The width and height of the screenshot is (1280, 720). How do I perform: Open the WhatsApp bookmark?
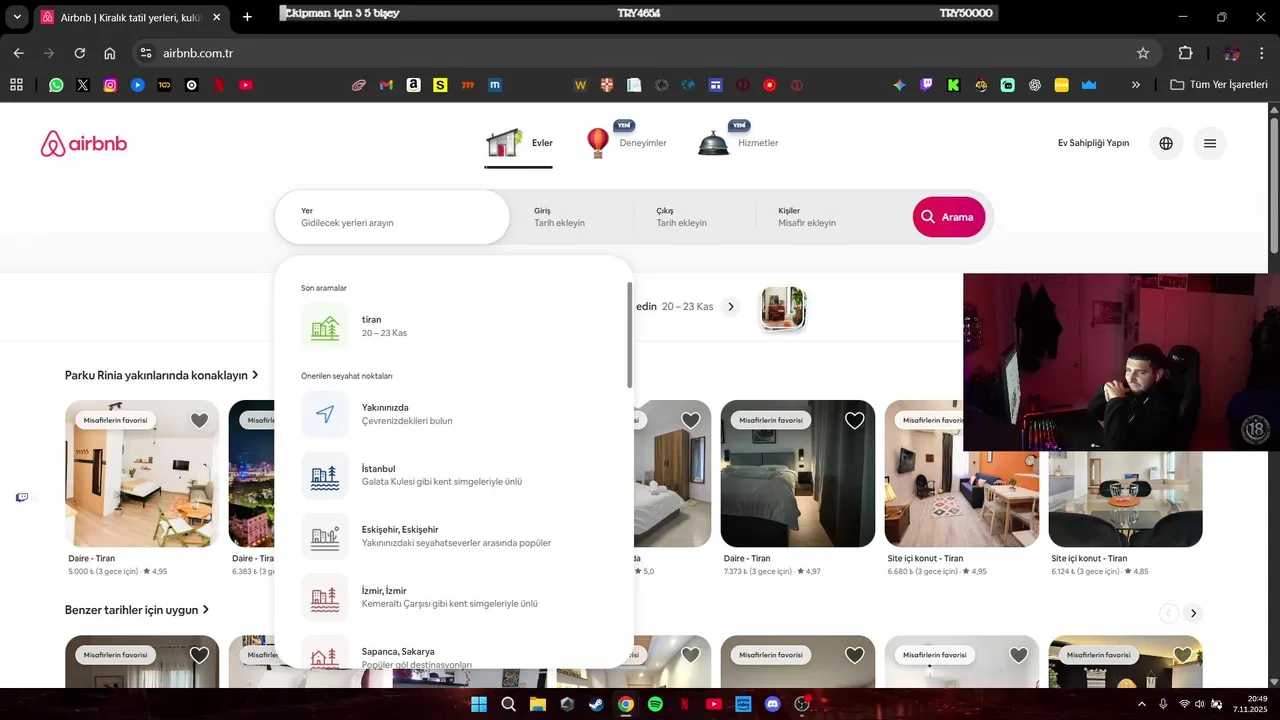click(56, 85)
